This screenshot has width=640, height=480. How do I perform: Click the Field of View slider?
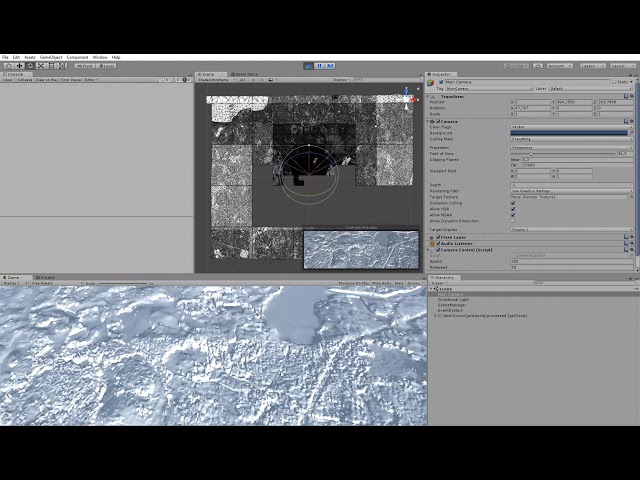click(x=563, y=154)
